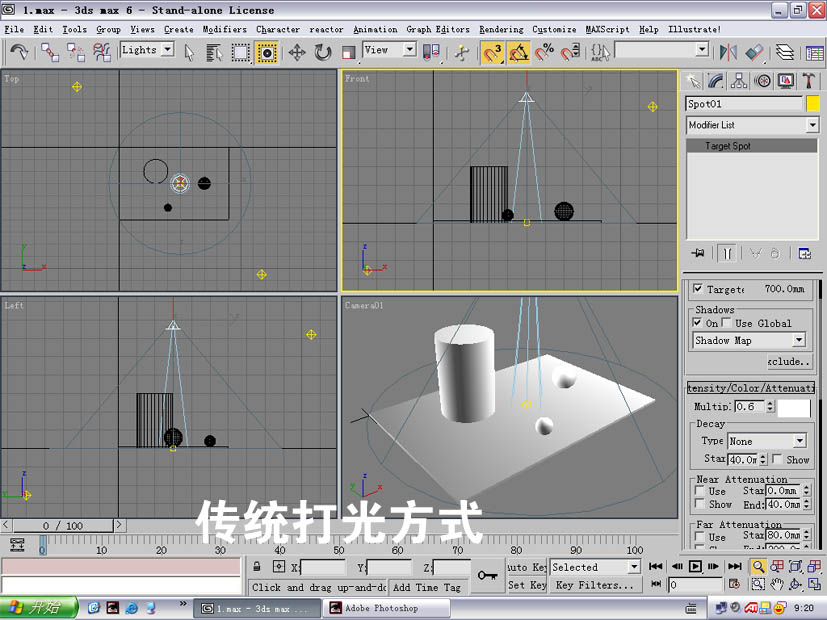Open Curve Editor icon at toolbar end
Image resolution: width=827 pixels, height=620 pixels.
(x=814, y=52)
